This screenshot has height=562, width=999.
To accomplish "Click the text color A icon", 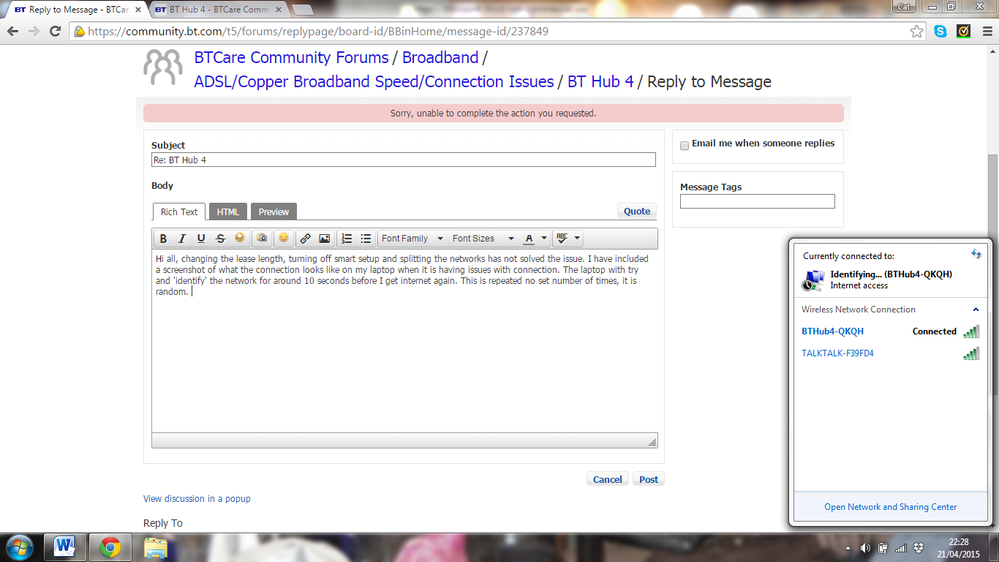I will tap(529, 238).
